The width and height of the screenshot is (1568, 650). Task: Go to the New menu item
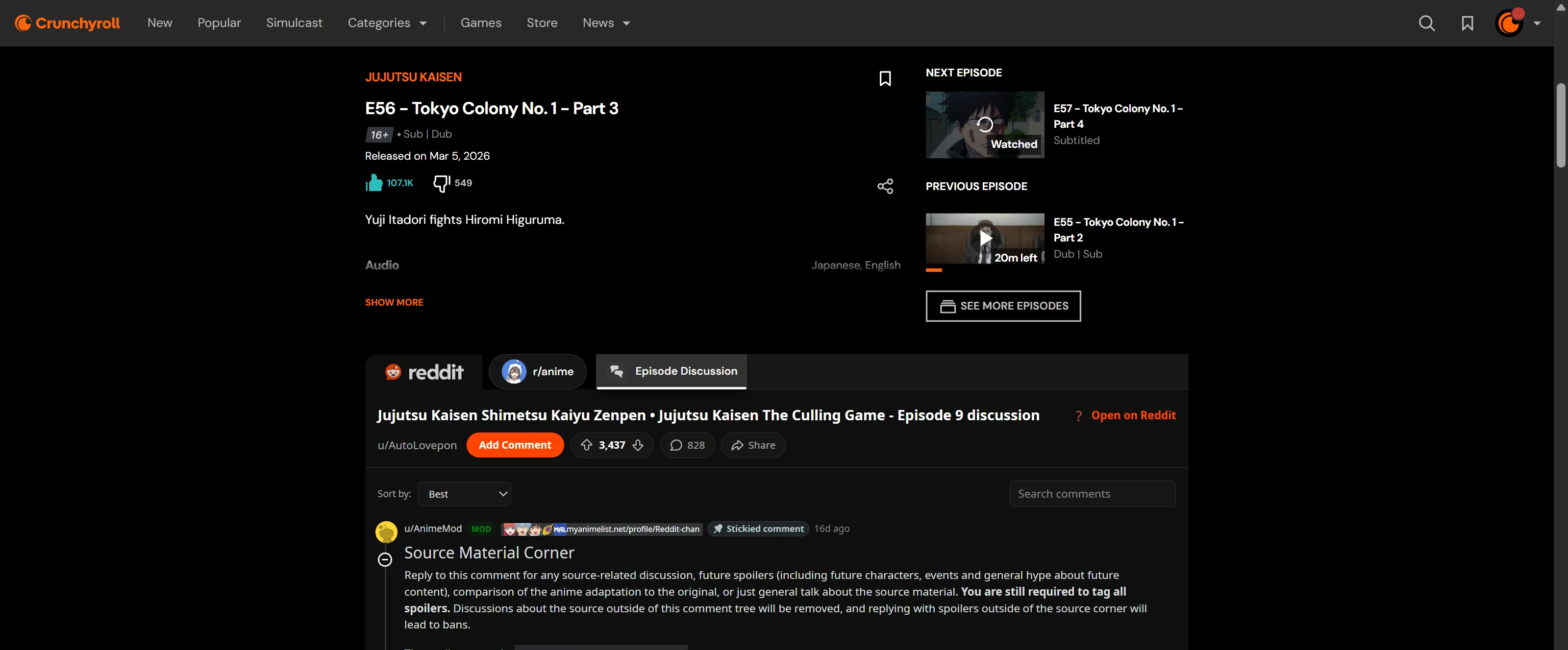click(x=159, y=23)
